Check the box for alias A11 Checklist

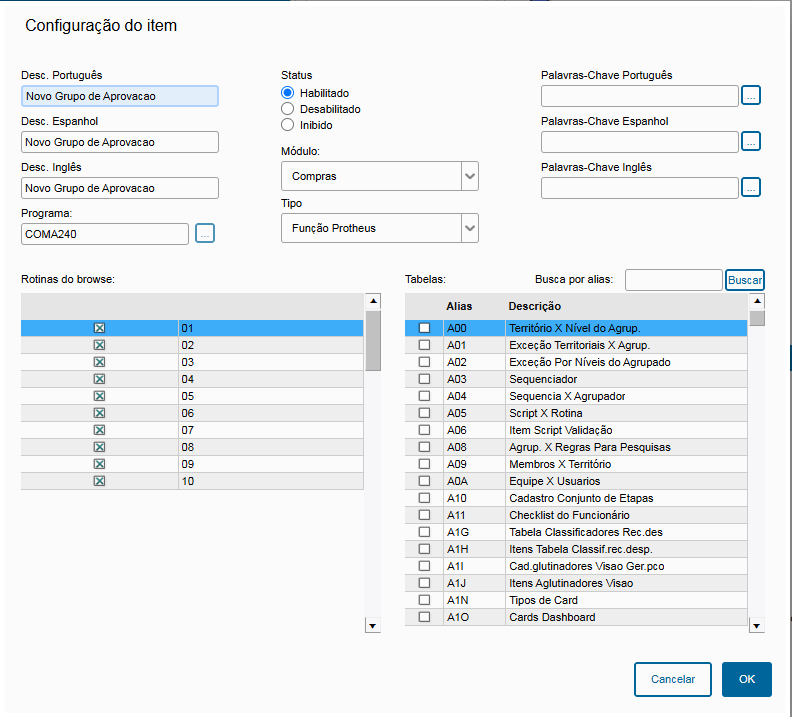[424, 515]
